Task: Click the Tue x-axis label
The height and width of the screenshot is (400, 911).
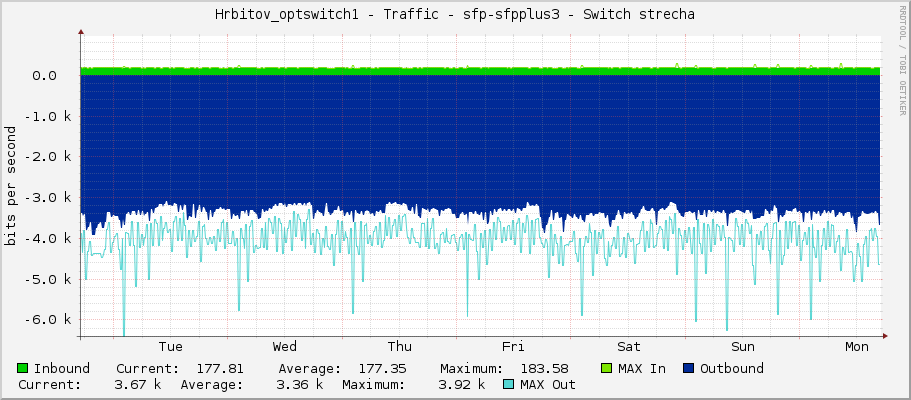Action: click(x=170, y=347)
